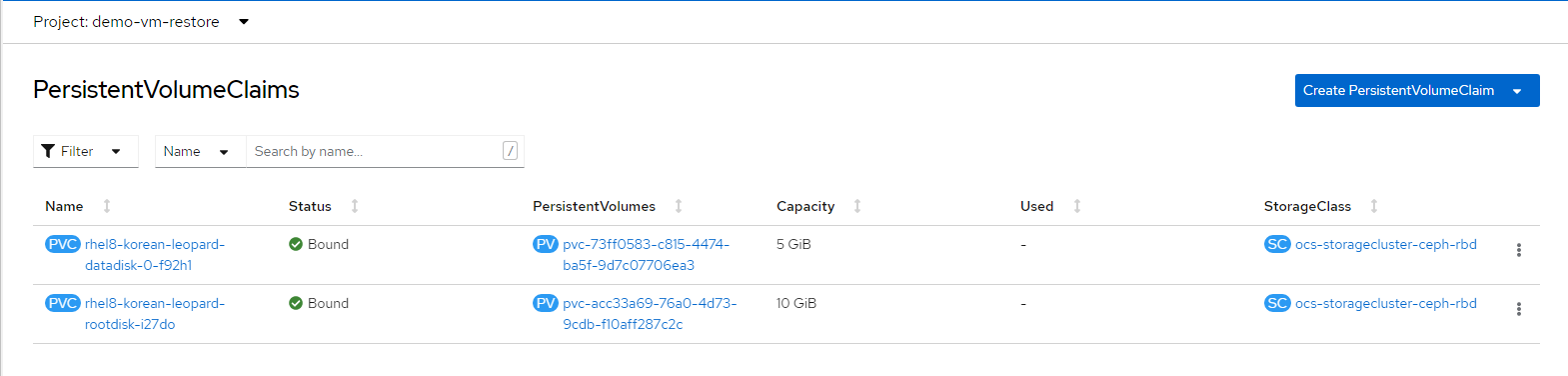
Task: Sort table by Capacity column arrows
Action: pyautogui.click(x=857, y=206)
